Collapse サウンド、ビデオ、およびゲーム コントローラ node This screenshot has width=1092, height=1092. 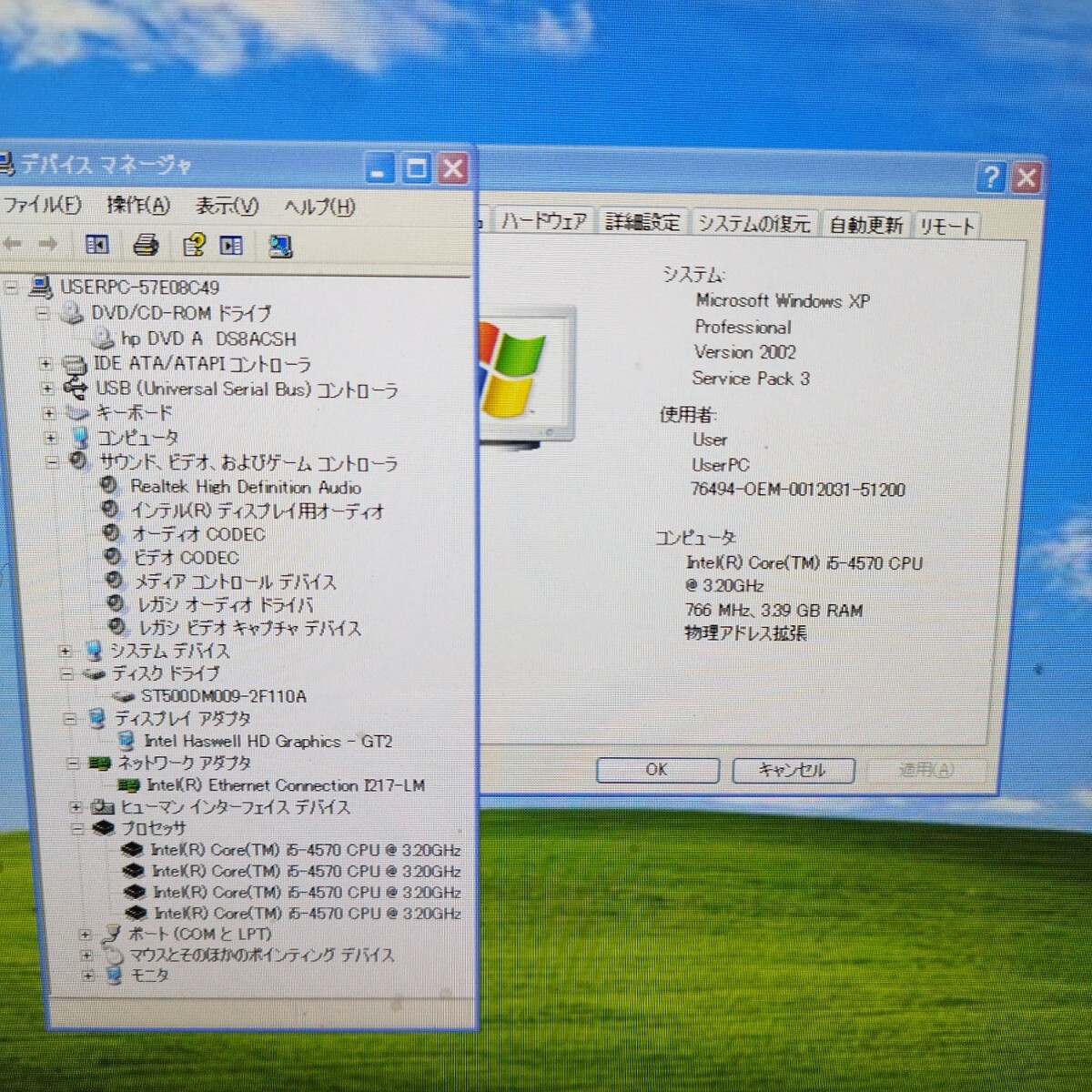tap(53, 462)
